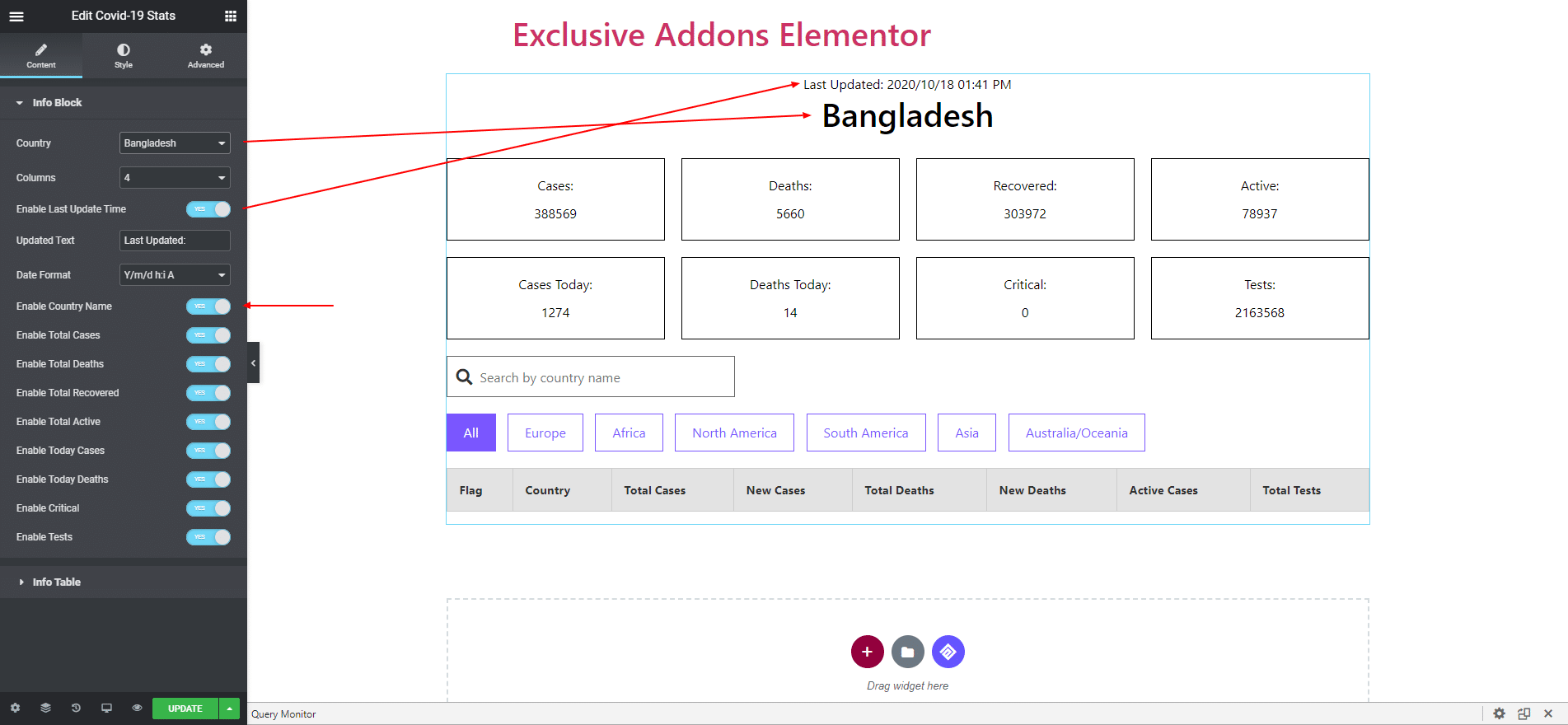Click the New Cases column header
Screen dimensions: 1568x725
click(x=793, y=490)
